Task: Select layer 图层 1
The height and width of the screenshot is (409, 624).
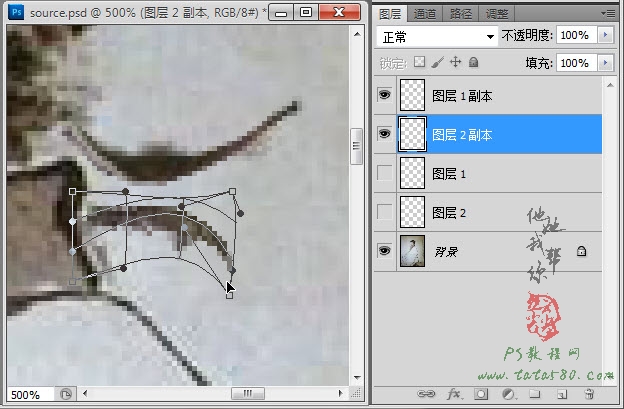Action: click(x=488, y=173)
